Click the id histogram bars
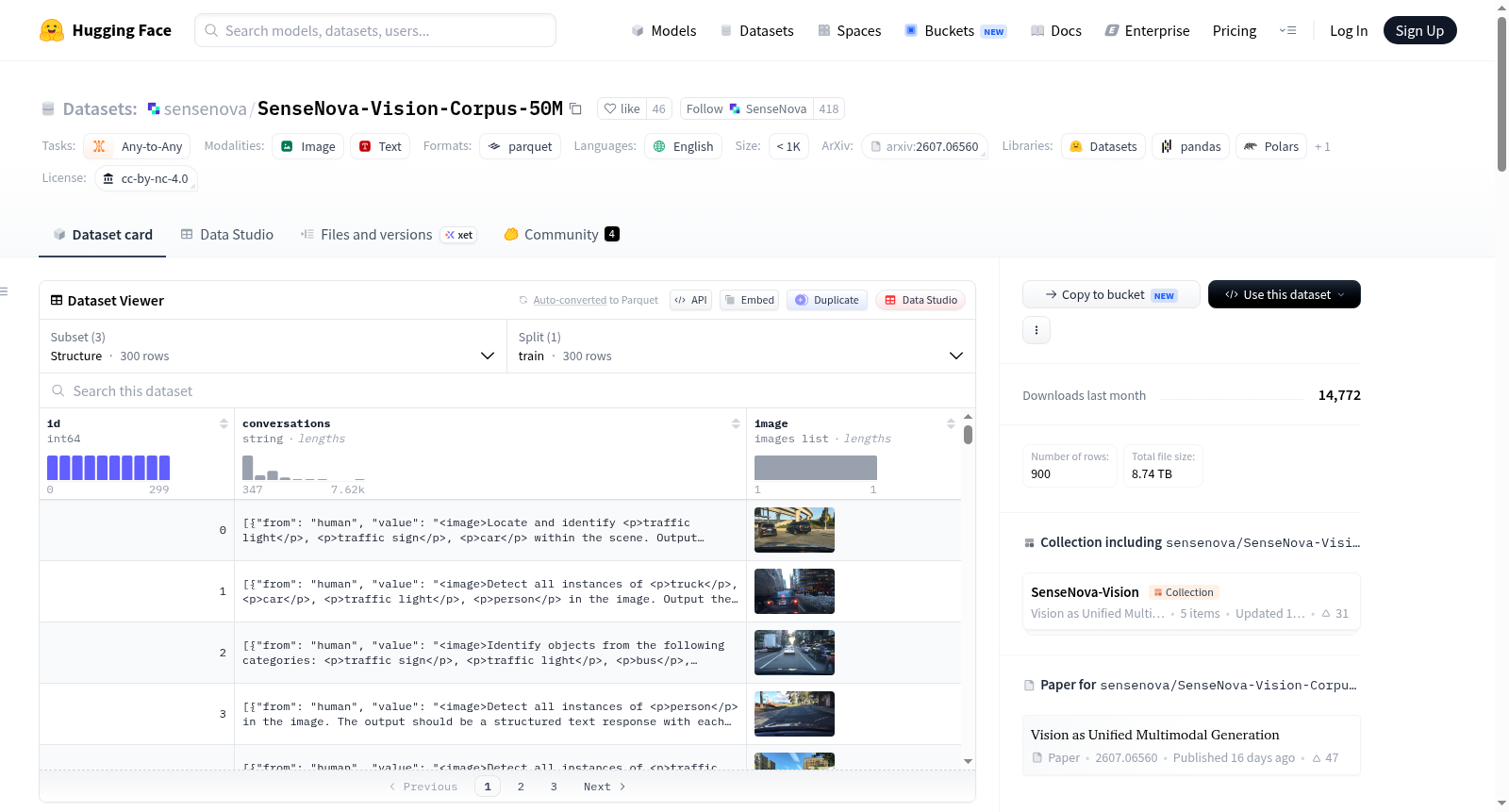The width and height of the screenshot is (1509, 812). [x=108, y=468]
